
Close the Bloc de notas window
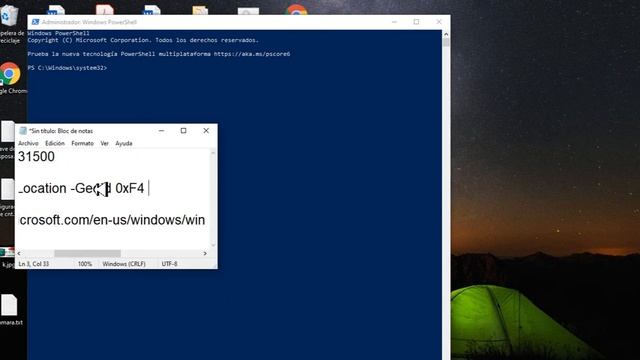[x=206, y=131]
